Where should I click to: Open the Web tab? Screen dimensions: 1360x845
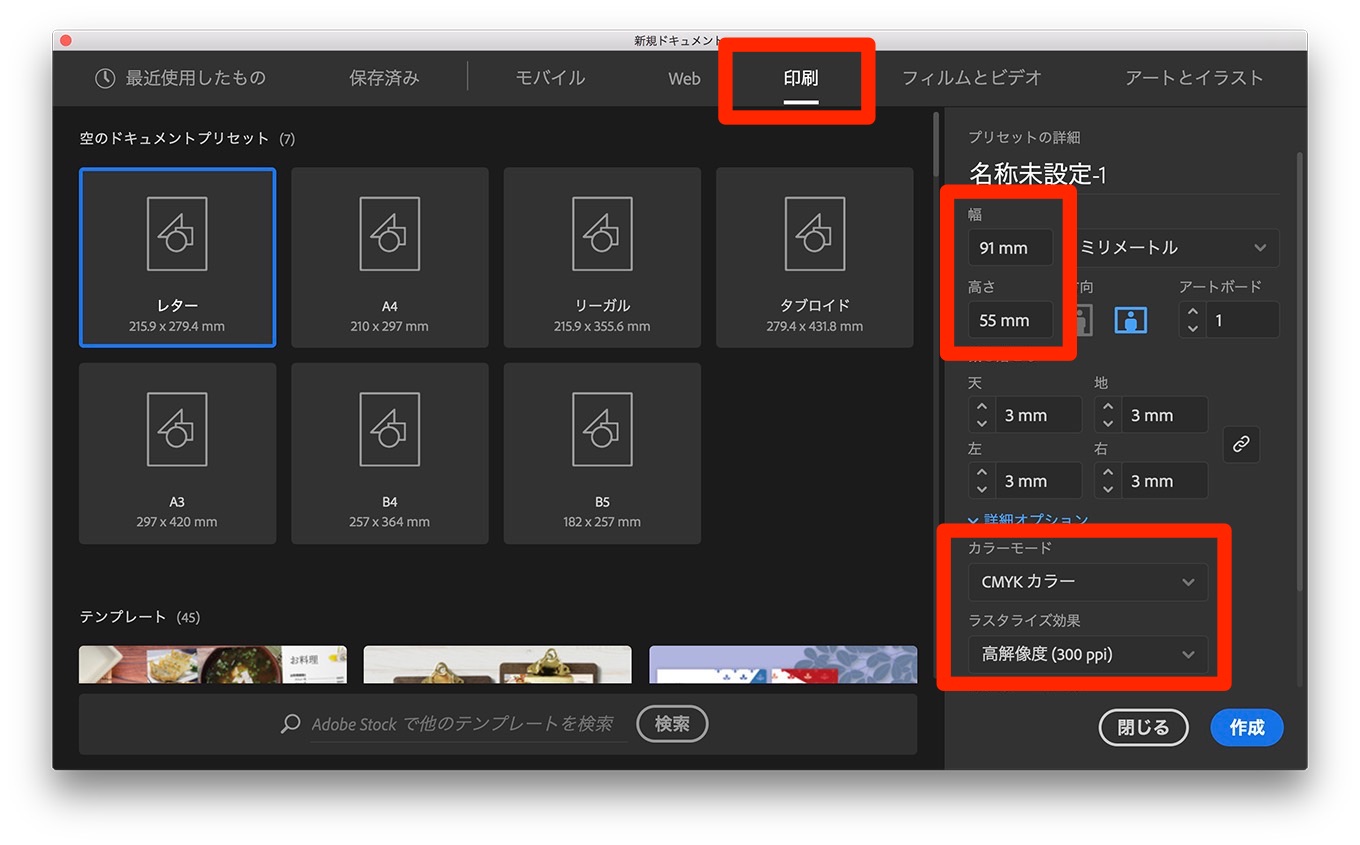point(684,78)
